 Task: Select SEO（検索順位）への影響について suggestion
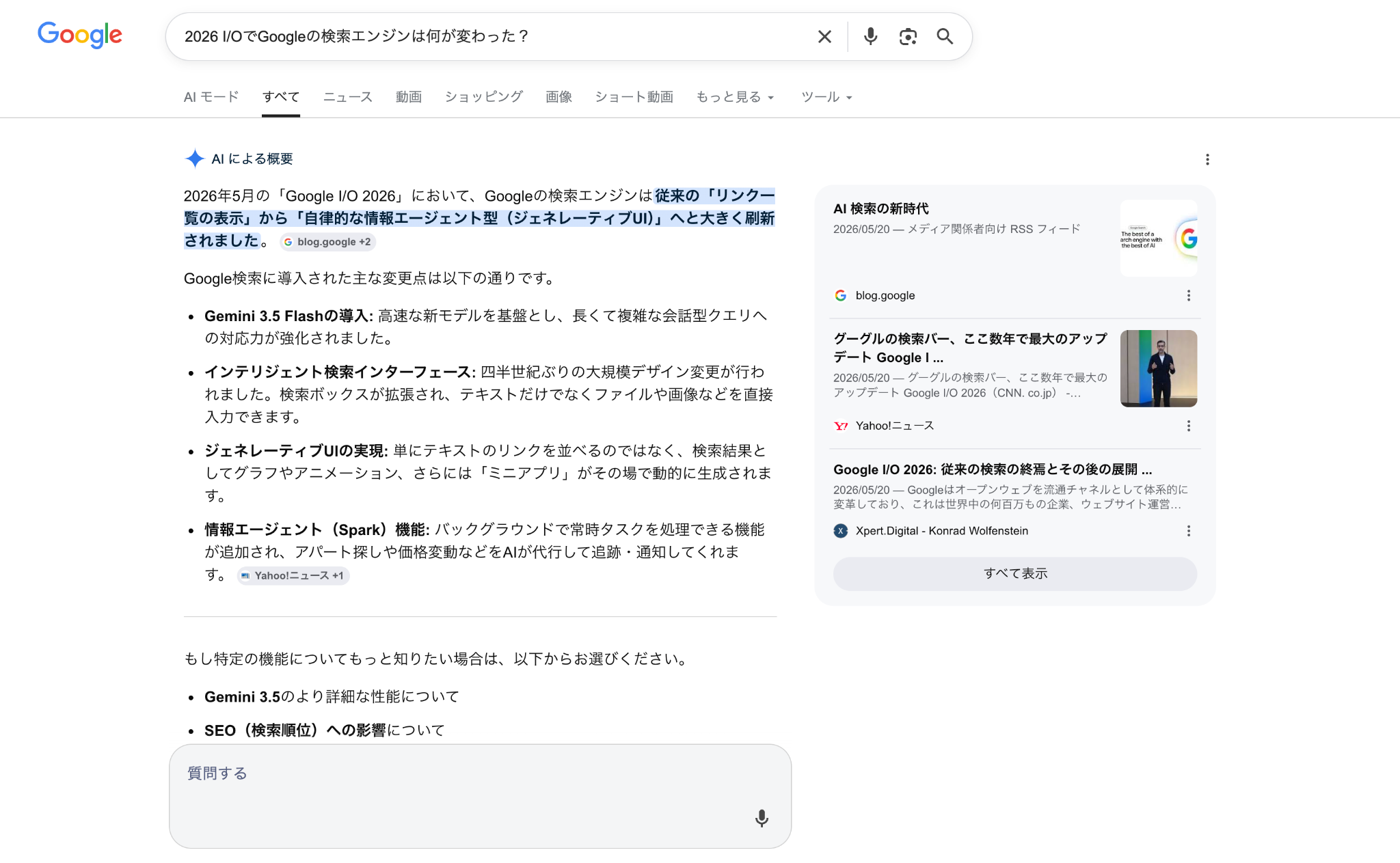(x=324, y=730)
